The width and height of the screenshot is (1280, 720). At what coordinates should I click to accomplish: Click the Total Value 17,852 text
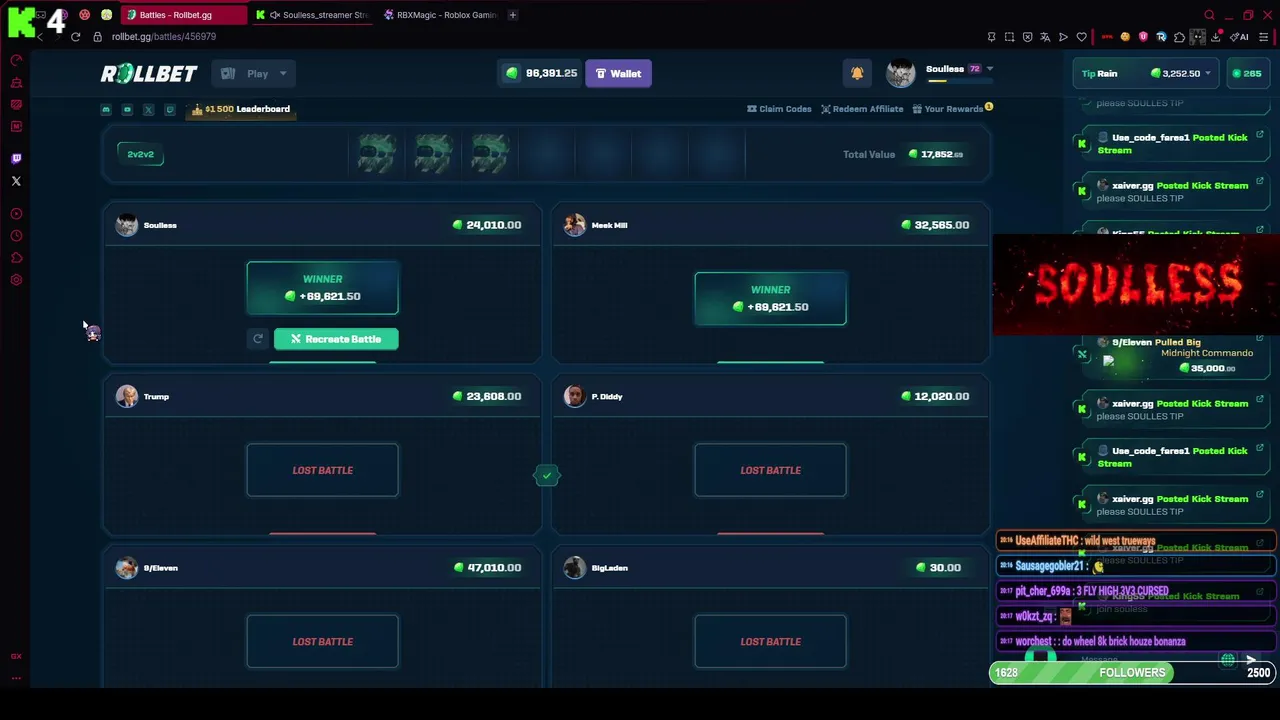903,155
